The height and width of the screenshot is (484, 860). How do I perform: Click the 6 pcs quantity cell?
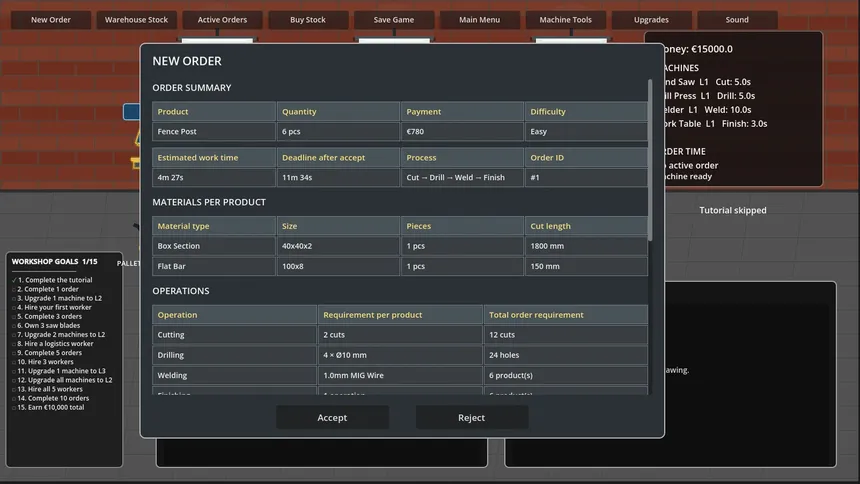(x=338, y=132)
